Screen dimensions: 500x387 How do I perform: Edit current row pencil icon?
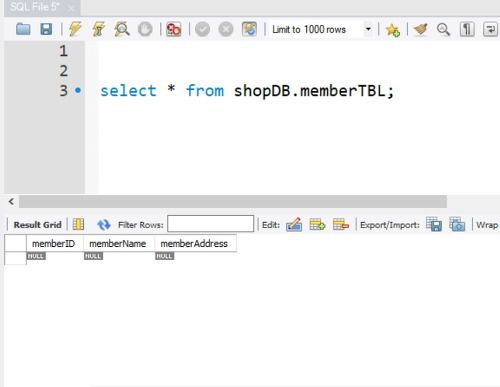point(294,224)
